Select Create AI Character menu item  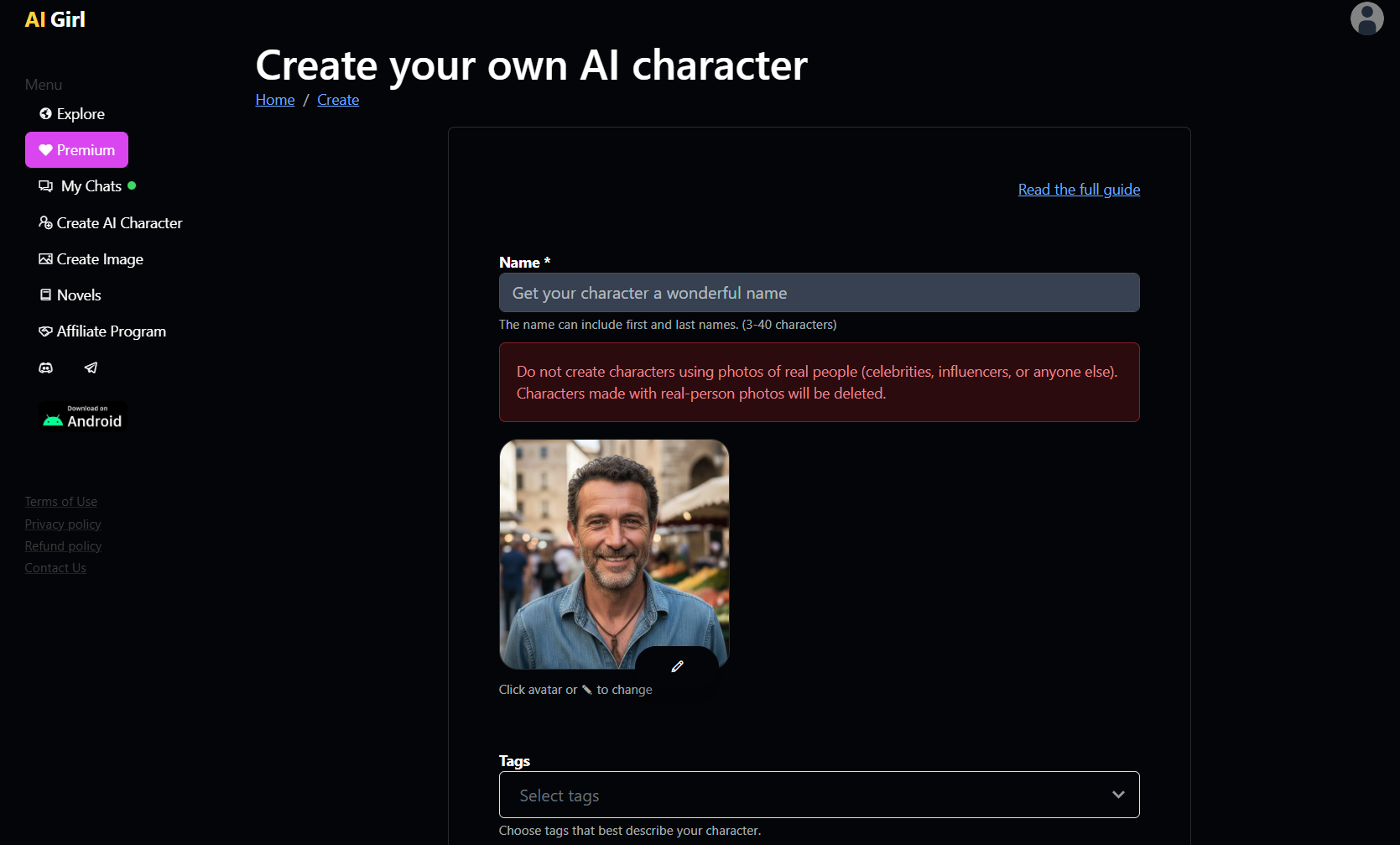click(x=110, y=223)
